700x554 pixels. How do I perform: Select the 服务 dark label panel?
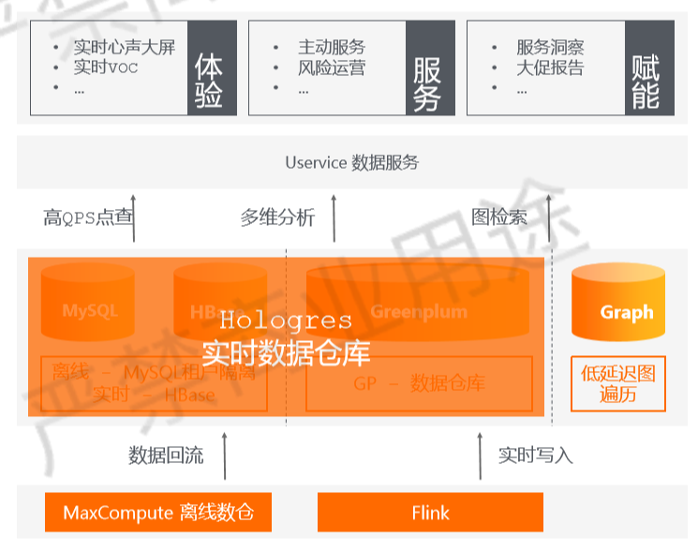[x=430, y=68]
